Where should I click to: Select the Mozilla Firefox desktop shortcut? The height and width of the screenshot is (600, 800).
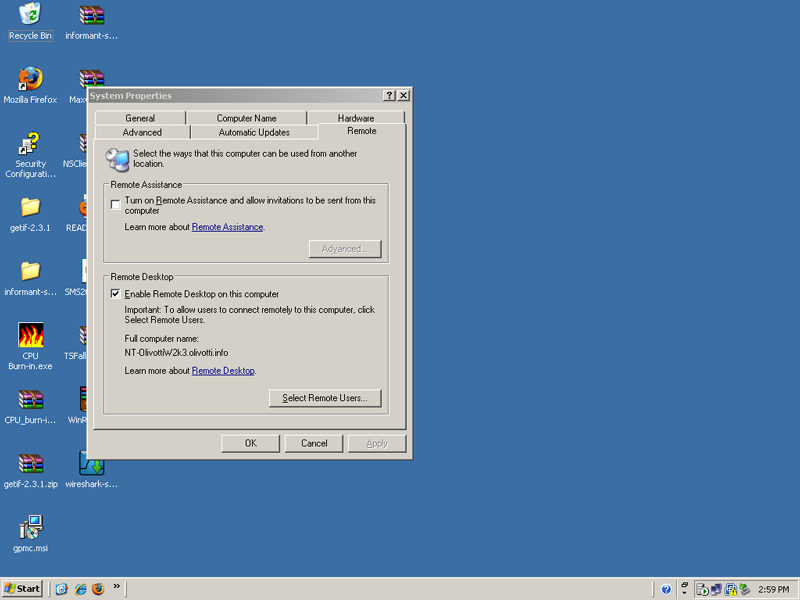[30, 85]
